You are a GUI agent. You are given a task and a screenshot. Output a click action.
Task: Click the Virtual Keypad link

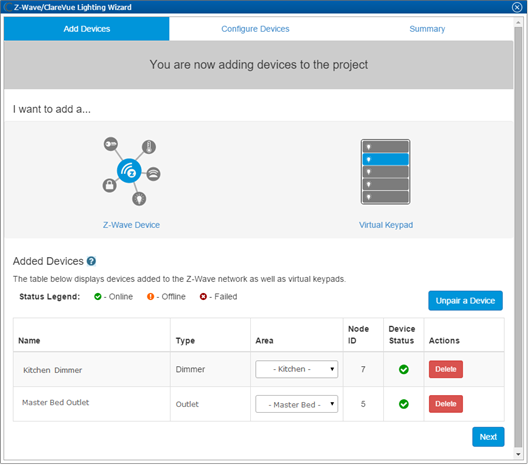pyautogui.click(x=386, y=225)
